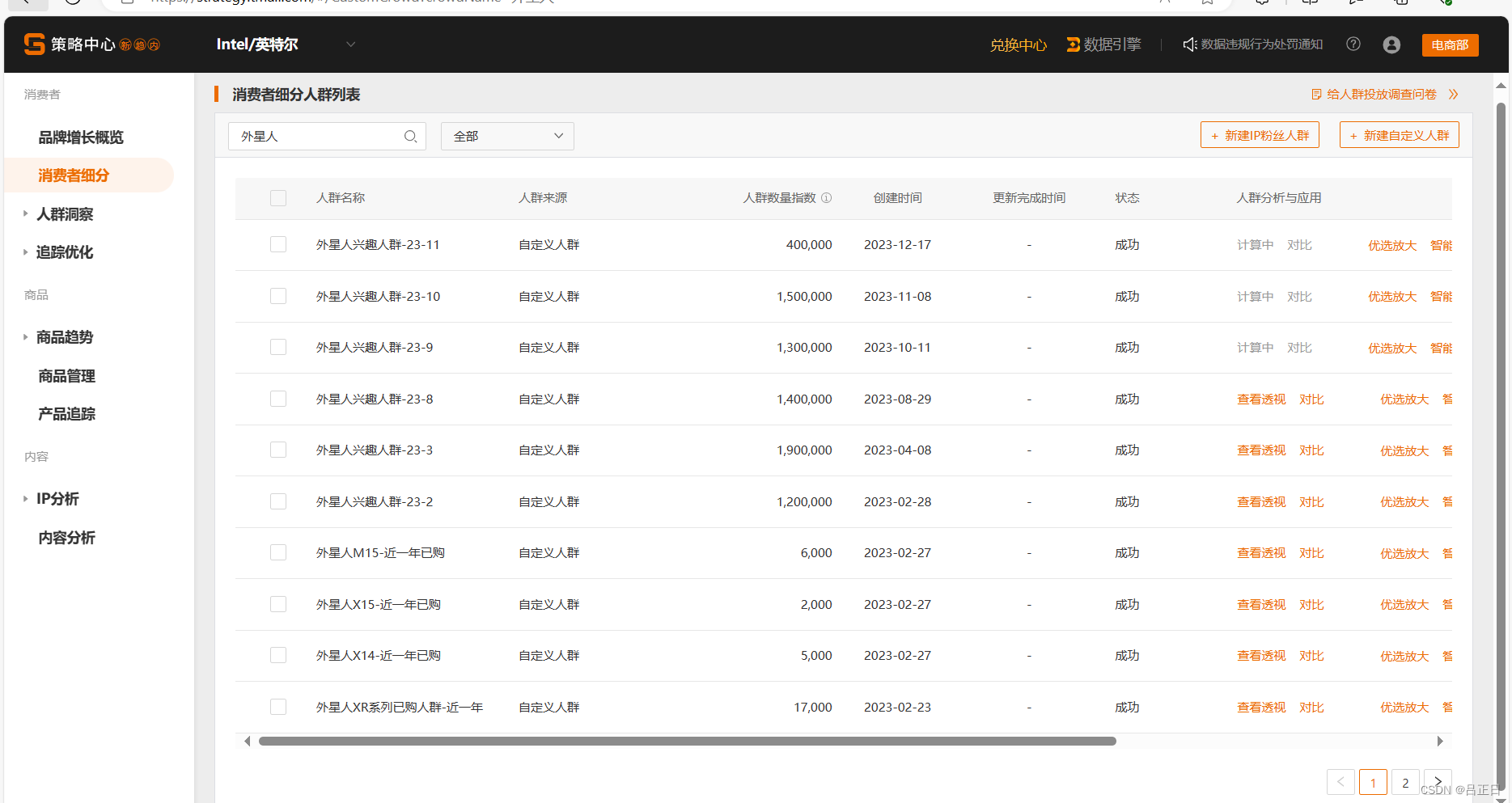Check the box for 外星人兴趣人群-23-8
The height and width of the screenshot is (803, 1512).
278,399
